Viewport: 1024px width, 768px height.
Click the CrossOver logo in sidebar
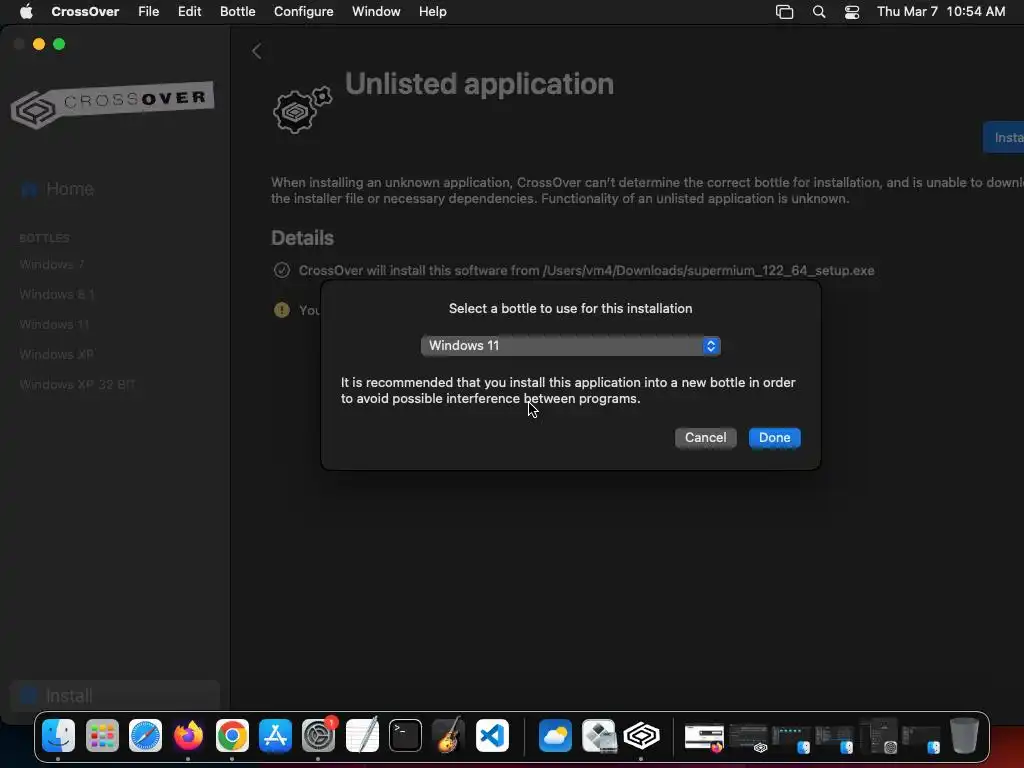(112, 104)
